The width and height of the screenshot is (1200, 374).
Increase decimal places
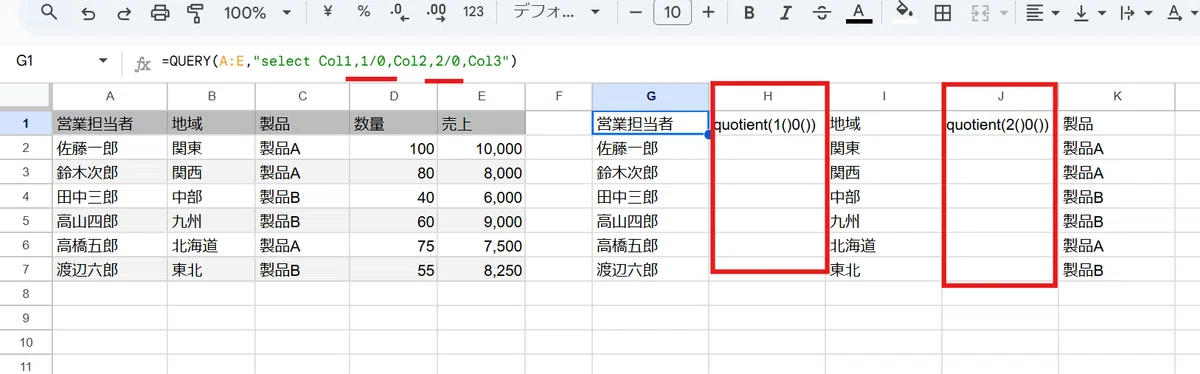coord(436,13)
